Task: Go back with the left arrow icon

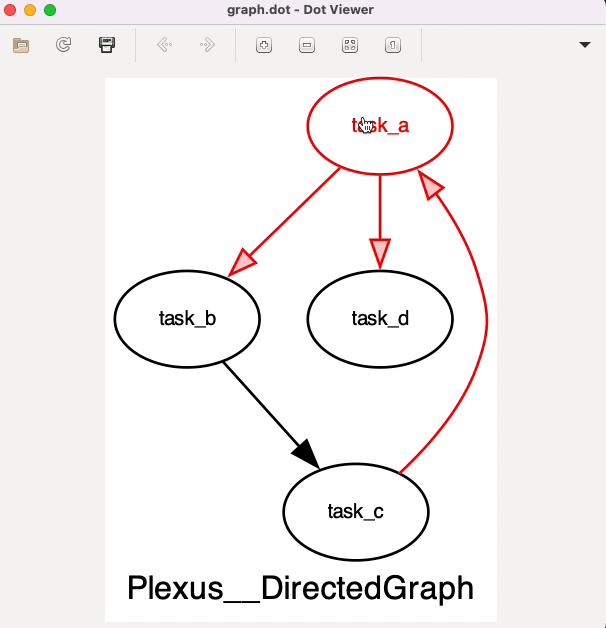Action: pos(165,45)
